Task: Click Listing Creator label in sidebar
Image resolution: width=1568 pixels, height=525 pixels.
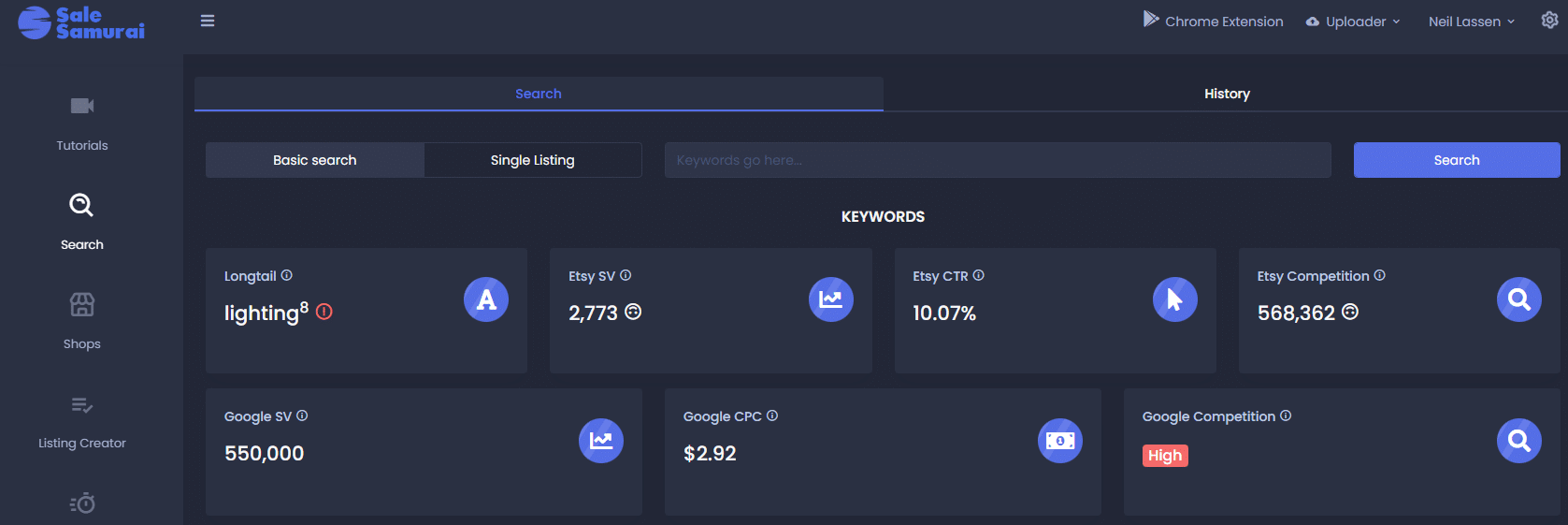Action: tap(82, 443)
